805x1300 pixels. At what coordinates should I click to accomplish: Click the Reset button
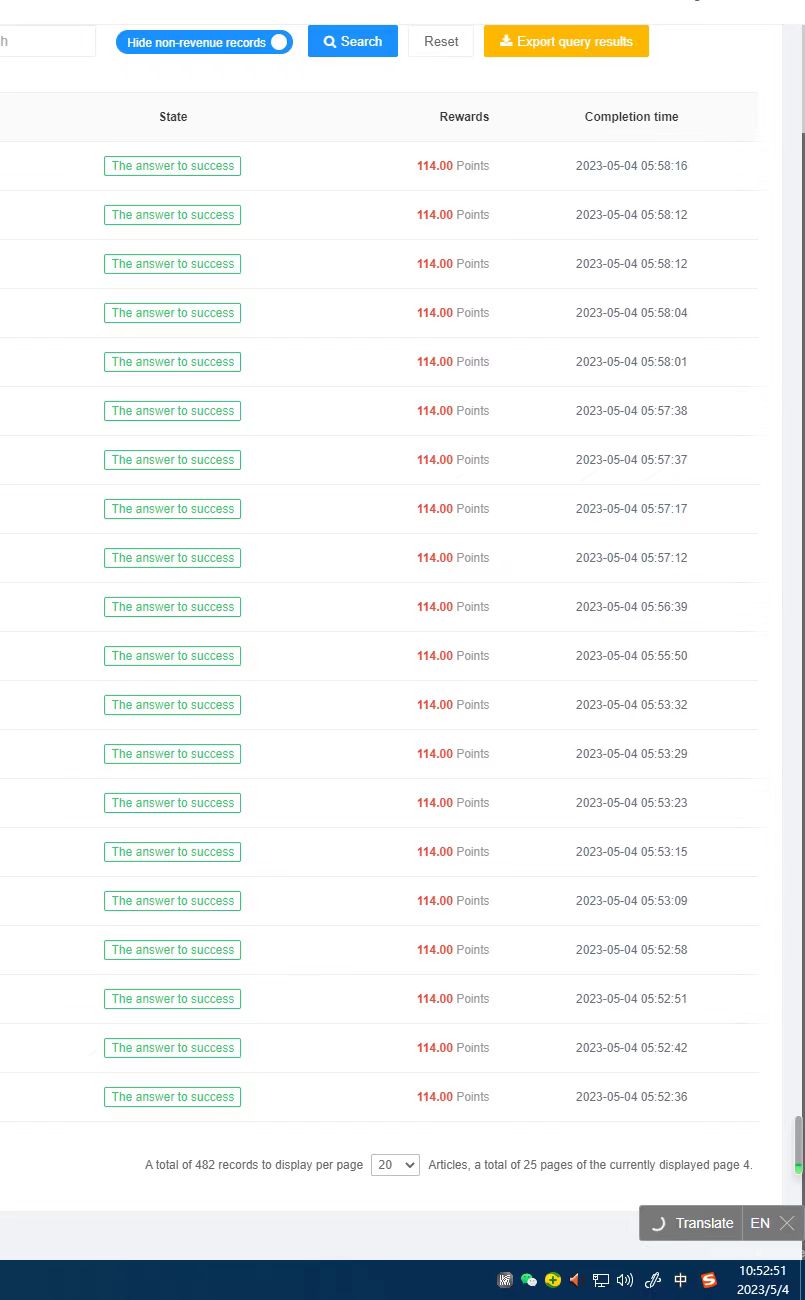tap(441, 41)
